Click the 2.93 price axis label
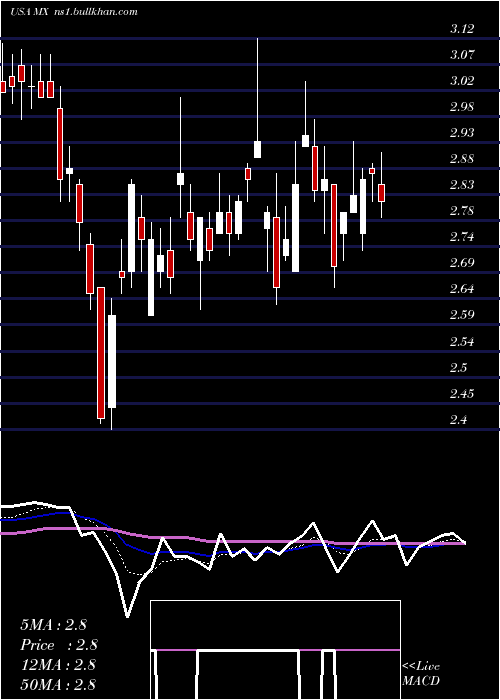The height and width of the screenshot is (700, 500). point(461,133)
